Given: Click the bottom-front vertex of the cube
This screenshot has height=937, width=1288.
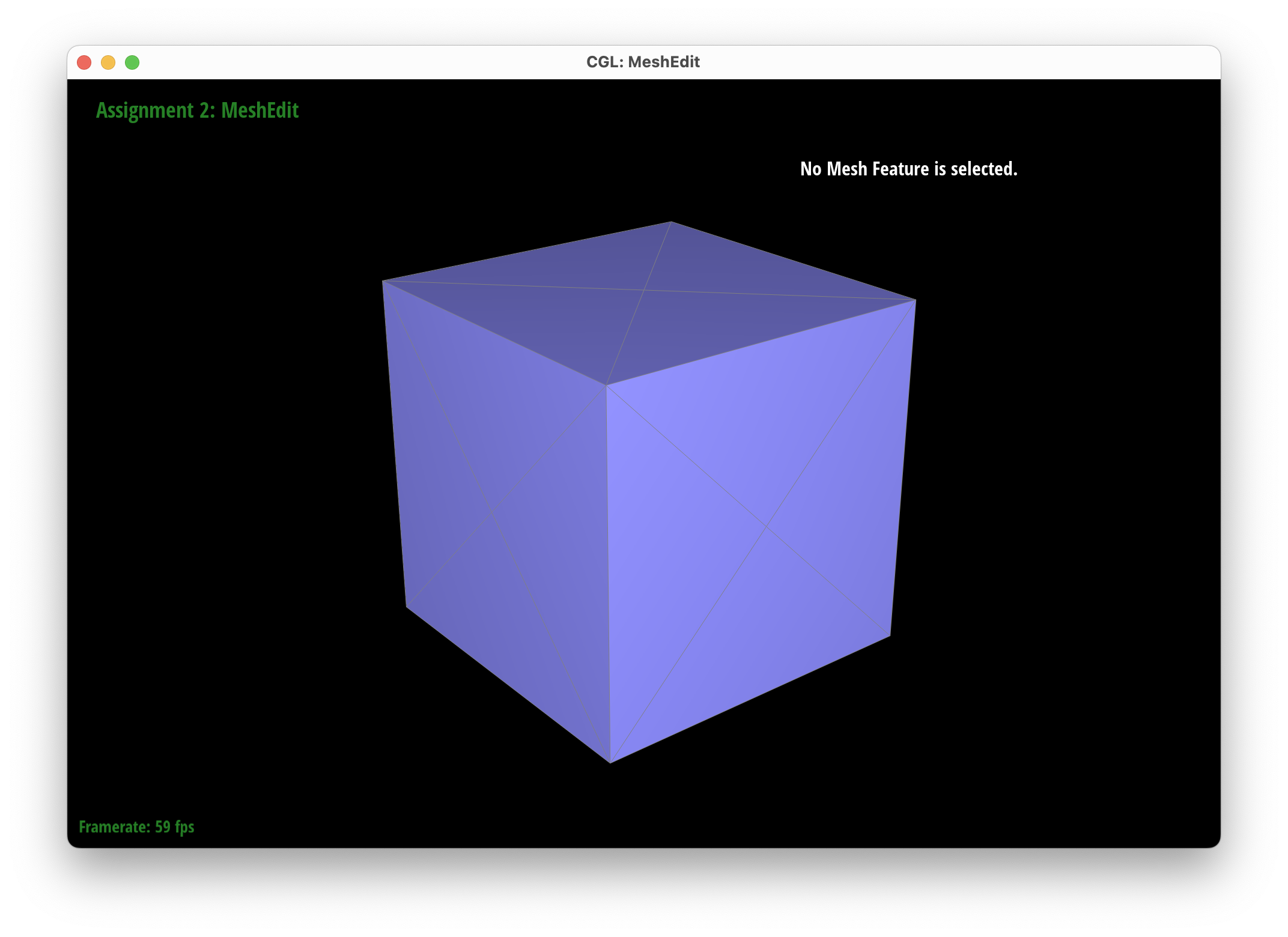Looking at the screenshot, I should coord(612,763).
